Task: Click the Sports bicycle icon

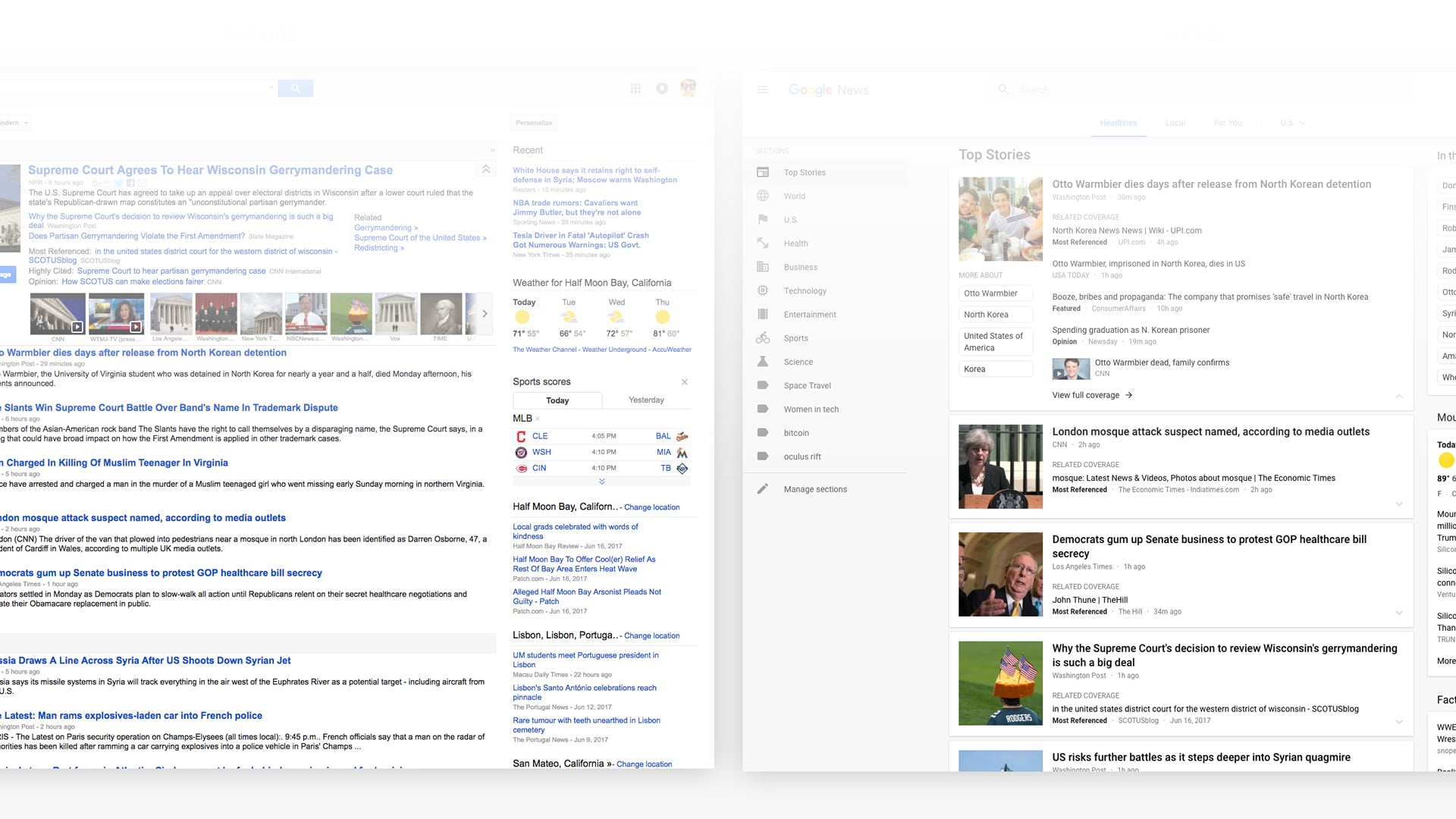Action: (763, 338)
